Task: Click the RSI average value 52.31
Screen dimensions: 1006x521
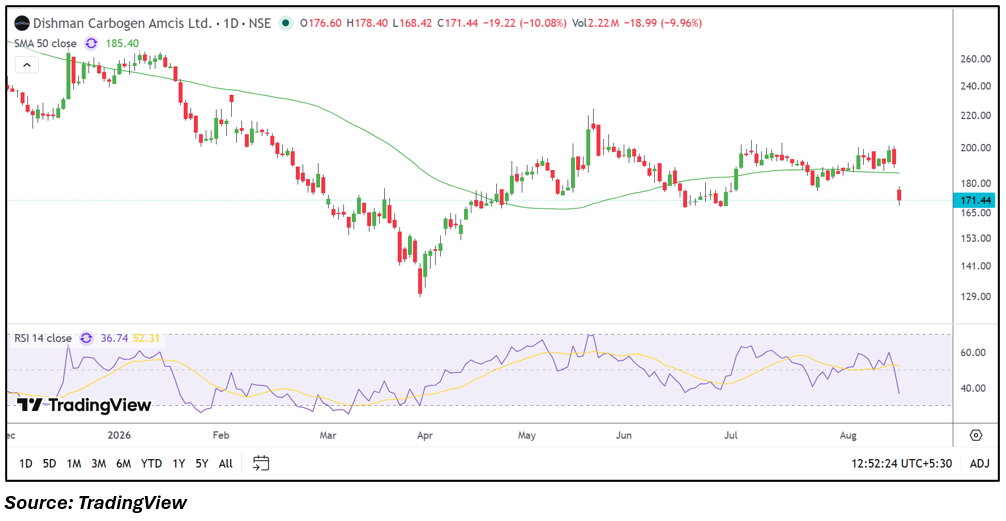Action: (x=146, y=338)
